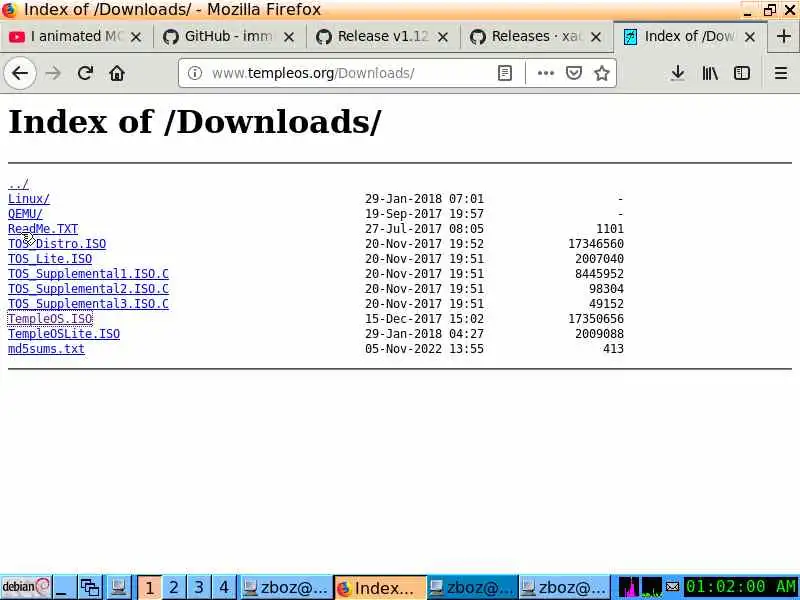Open the ReadMe.TXT file link

click(43, 229)
